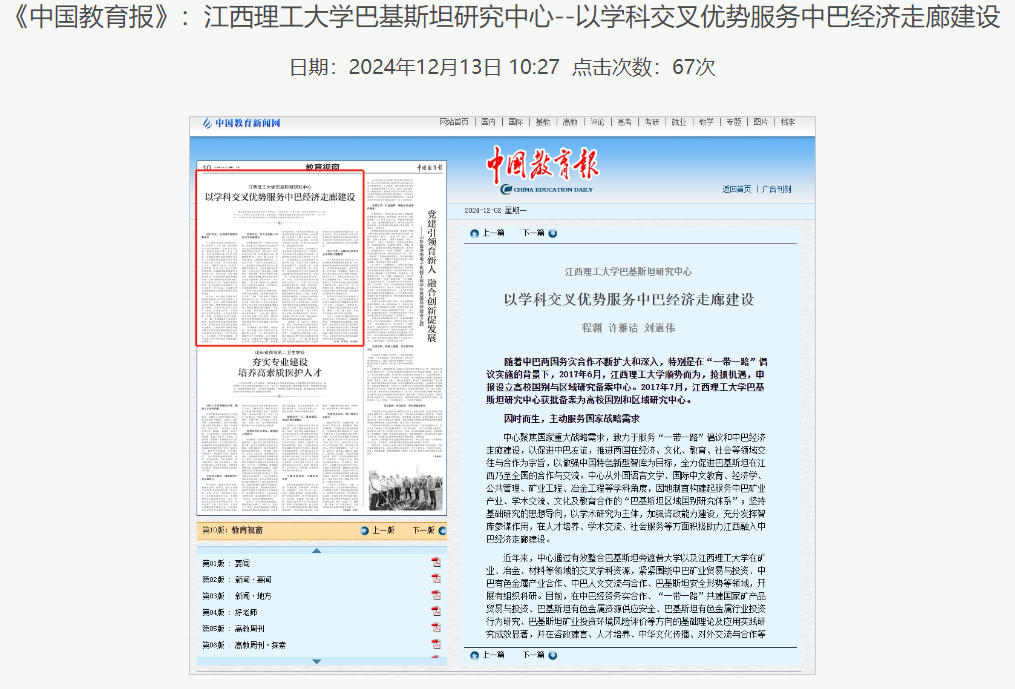The image size is (1015, 689).
Task: Click the 上一篇 arrow icon above the article
Action: (474, 233)
